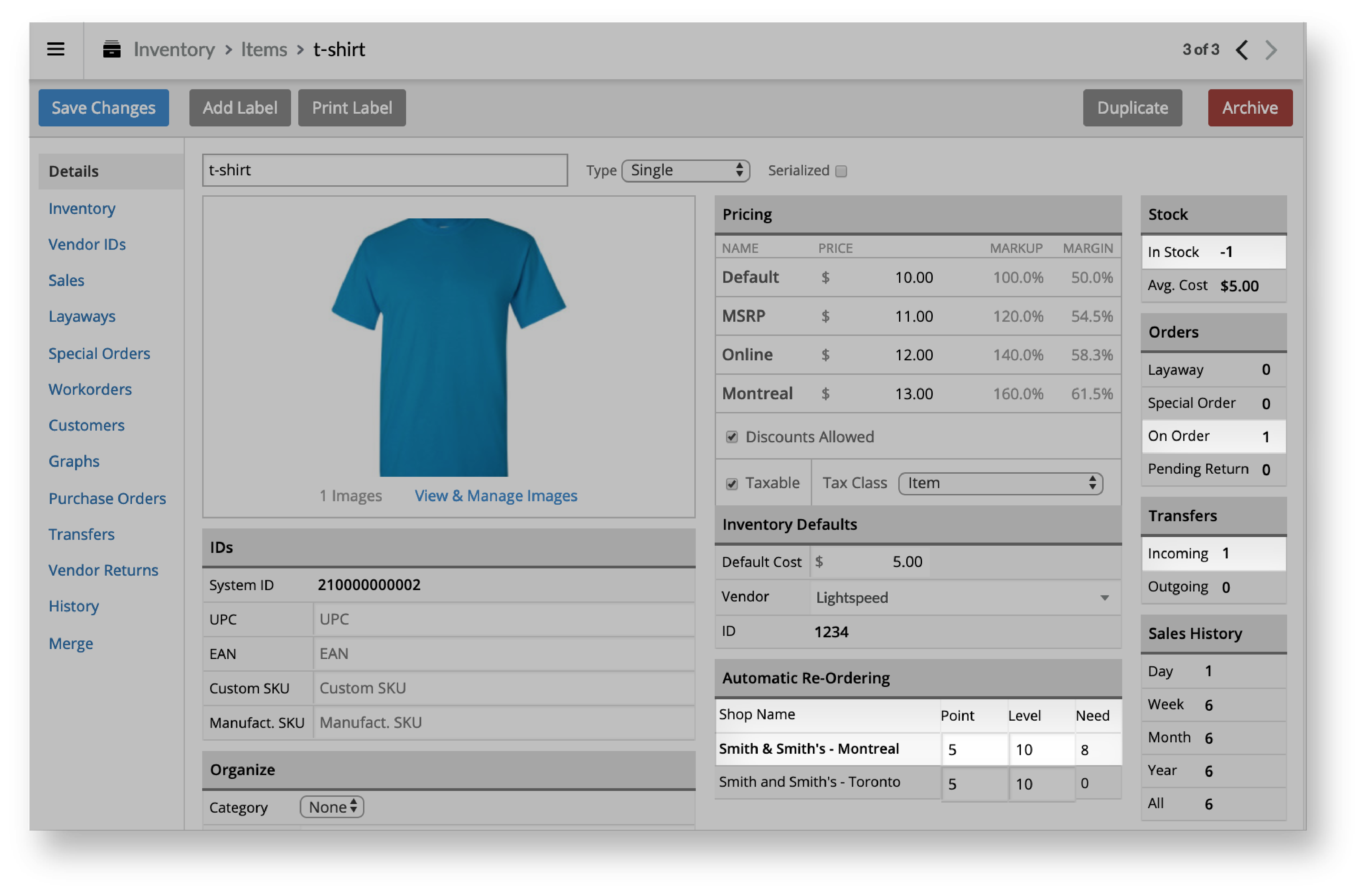Image resolution: width=1365 pixels, height=896 pixels.
Task: Open the Graphs sidebar tab
Action: click(74, 462)
